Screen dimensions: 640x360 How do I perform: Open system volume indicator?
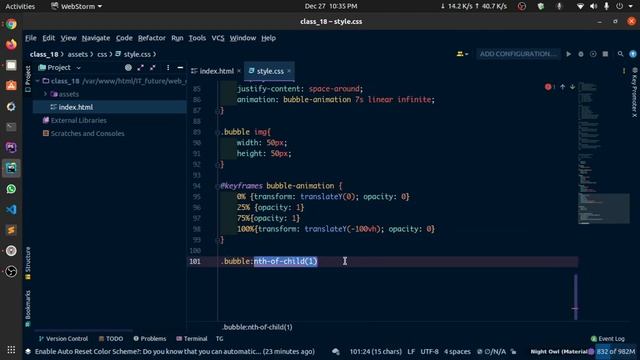pyautogui.click(x=593, y=6)
